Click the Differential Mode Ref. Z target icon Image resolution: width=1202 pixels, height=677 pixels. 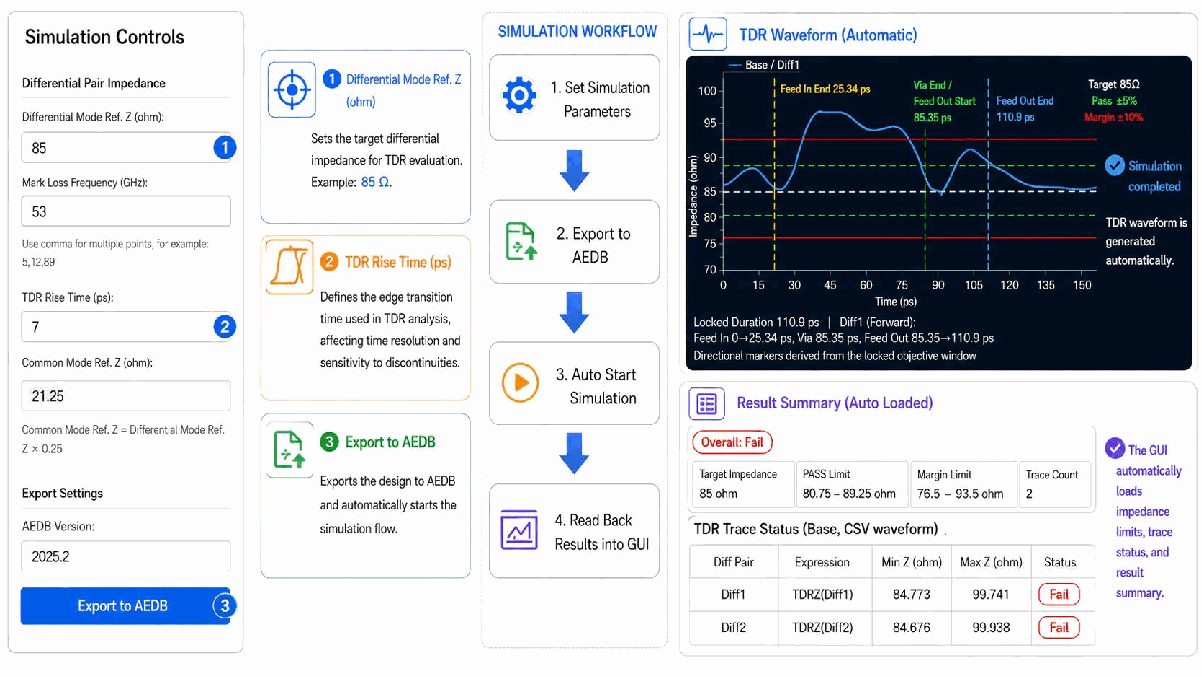(x=292, y=90)
